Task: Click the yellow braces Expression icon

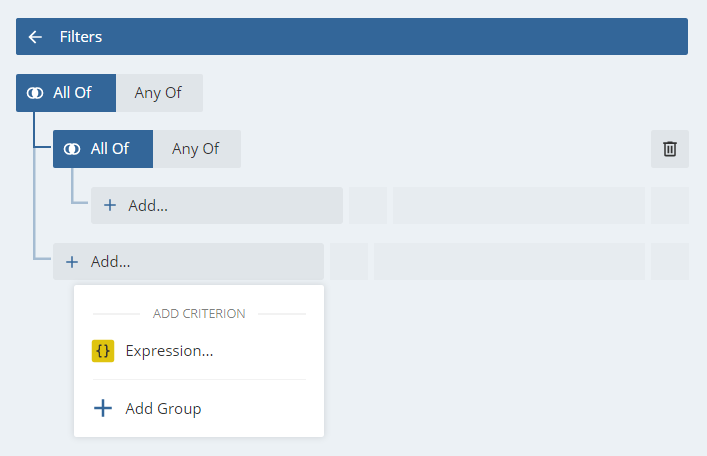Action: pos(103,351)
